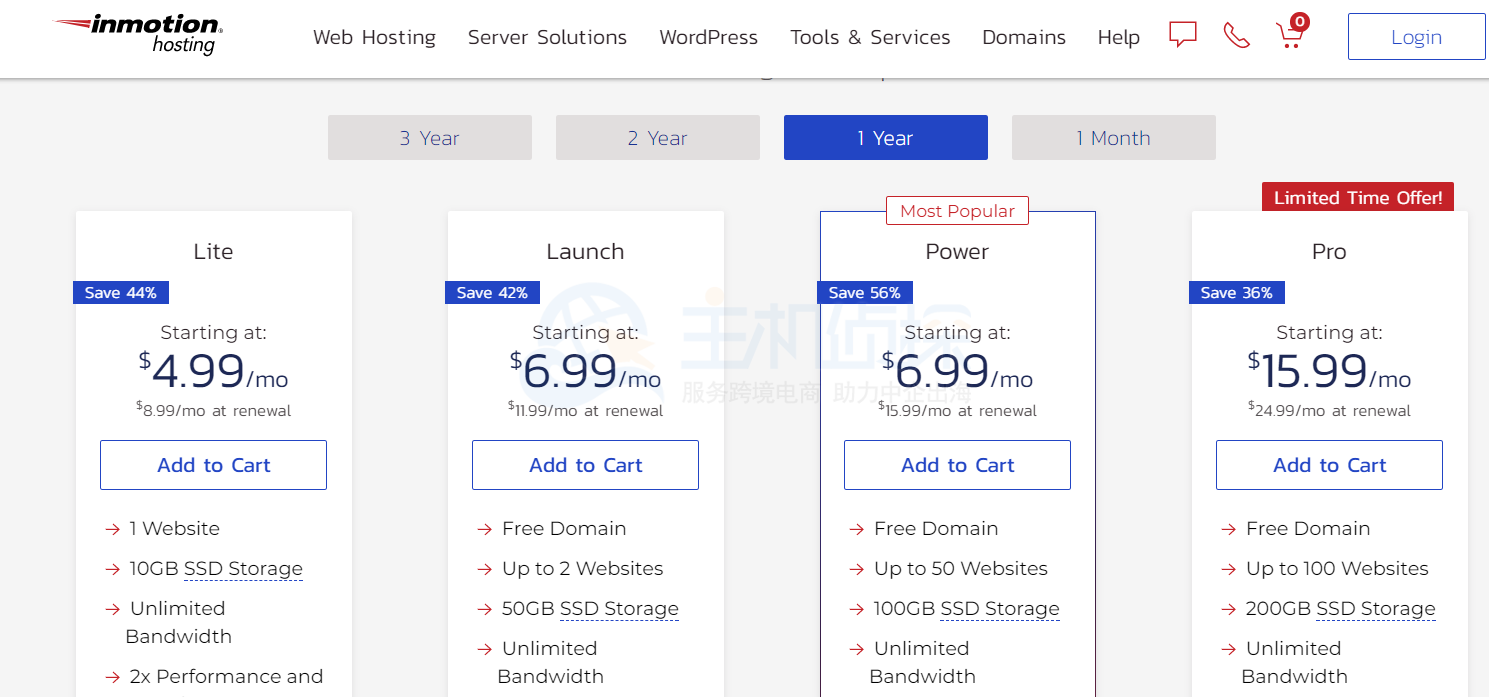Add the Launch plan to cart
This screenshot has height=697, width=1489.
(585, 465)
